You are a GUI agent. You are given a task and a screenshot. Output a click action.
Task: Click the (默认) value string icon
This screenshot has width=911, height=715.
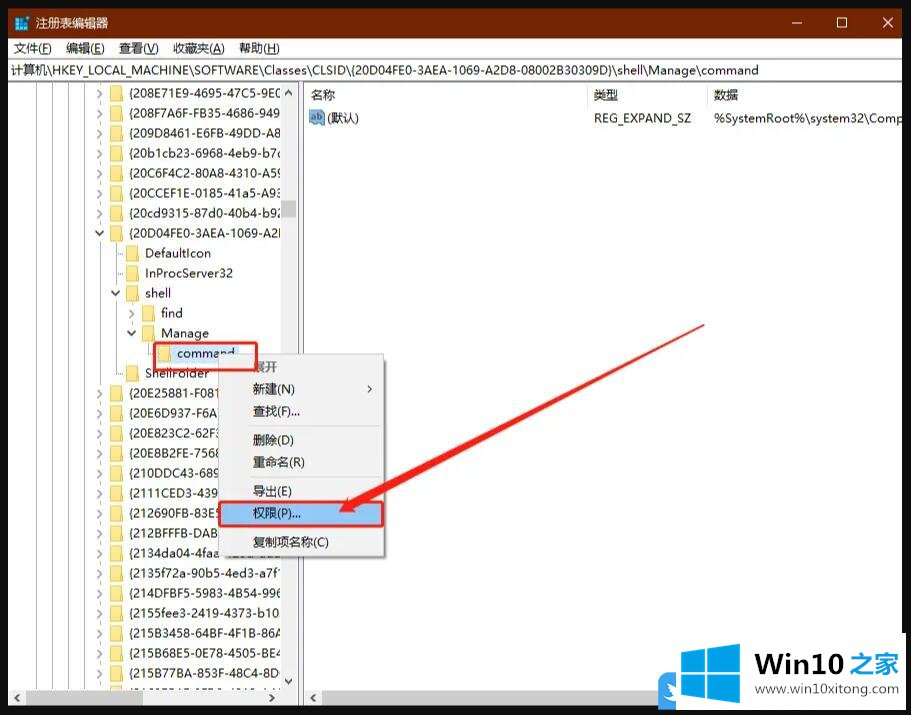tap(317, 118)
